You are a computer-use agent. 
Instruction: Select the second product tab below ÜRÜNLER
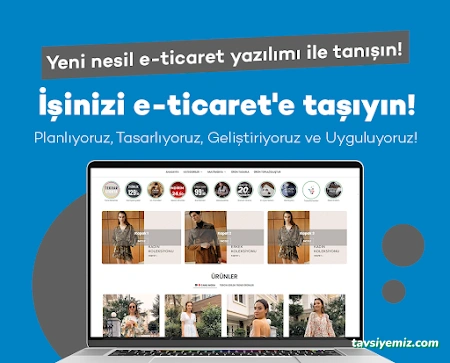pos(237,285)
